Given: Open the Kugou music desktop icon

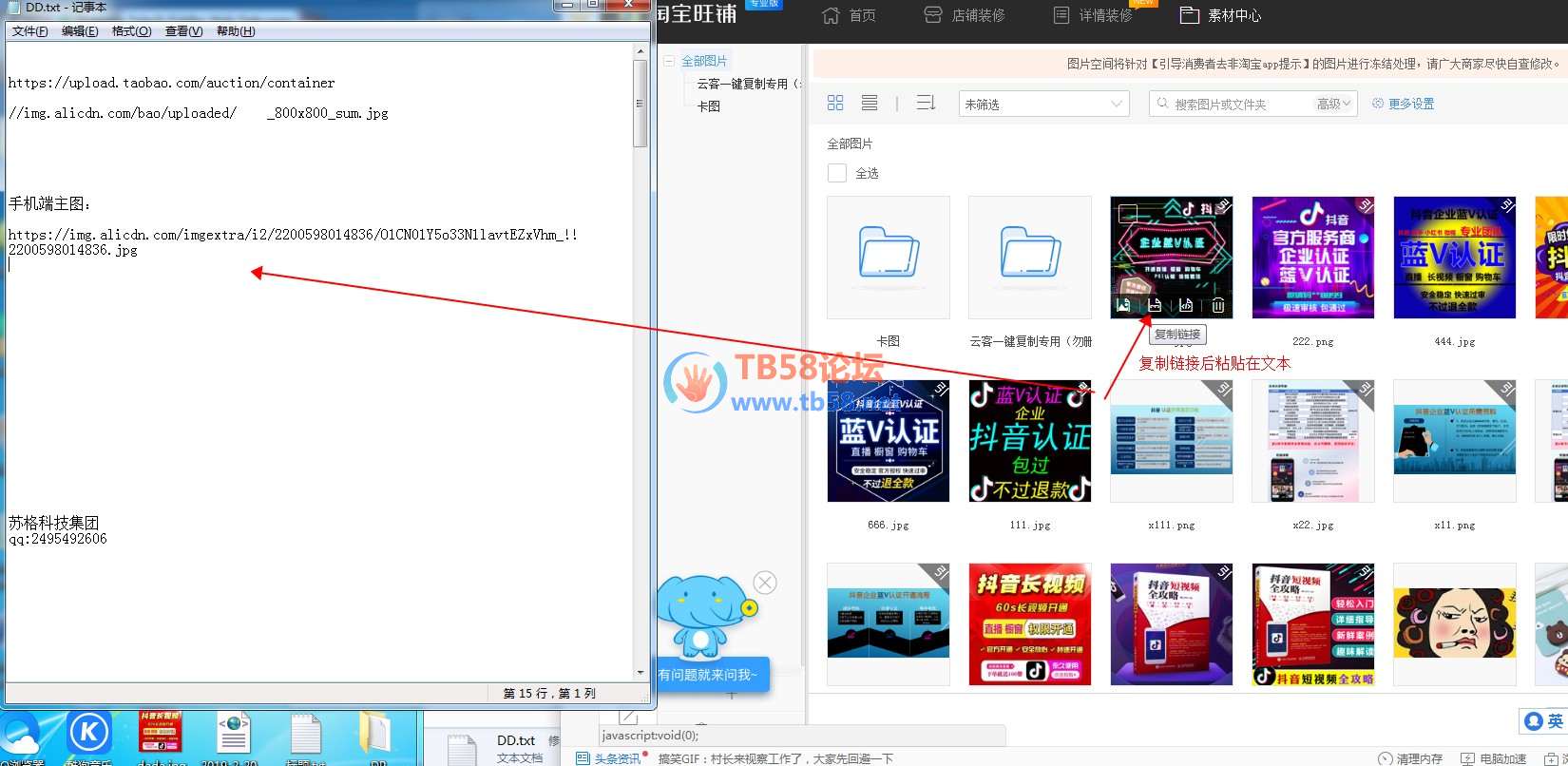Looking at the screenshot, I should pos(89,735).
